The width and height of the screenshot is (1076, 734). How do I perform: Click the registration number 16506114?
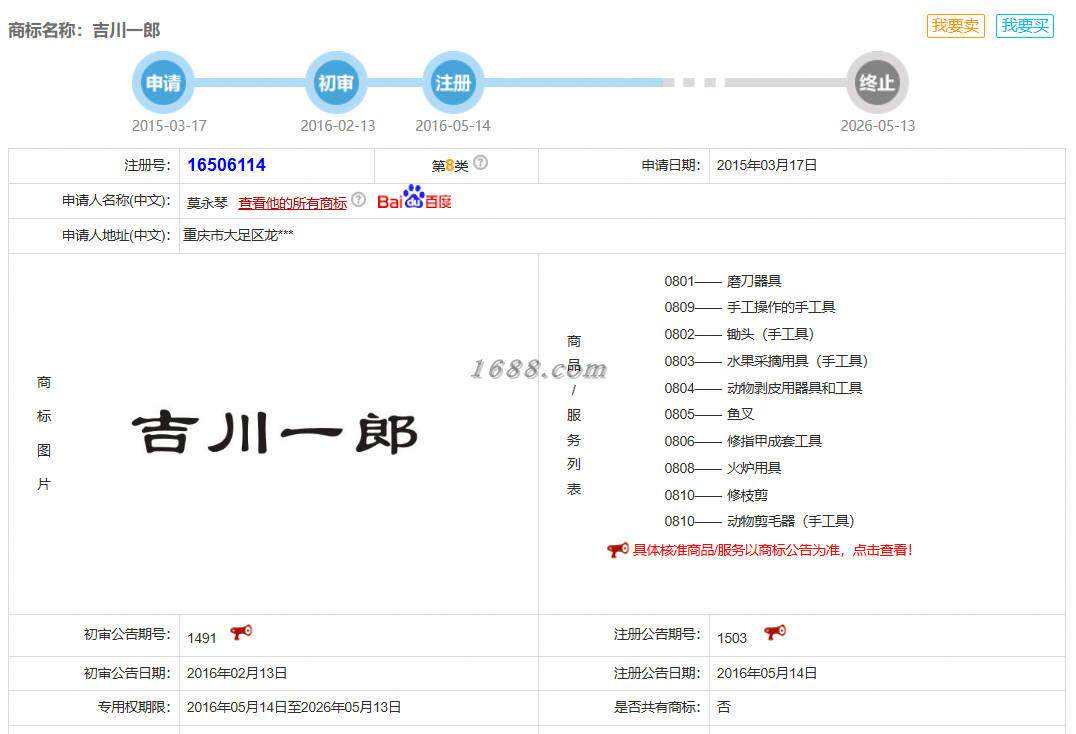click(x=226, y=165)
